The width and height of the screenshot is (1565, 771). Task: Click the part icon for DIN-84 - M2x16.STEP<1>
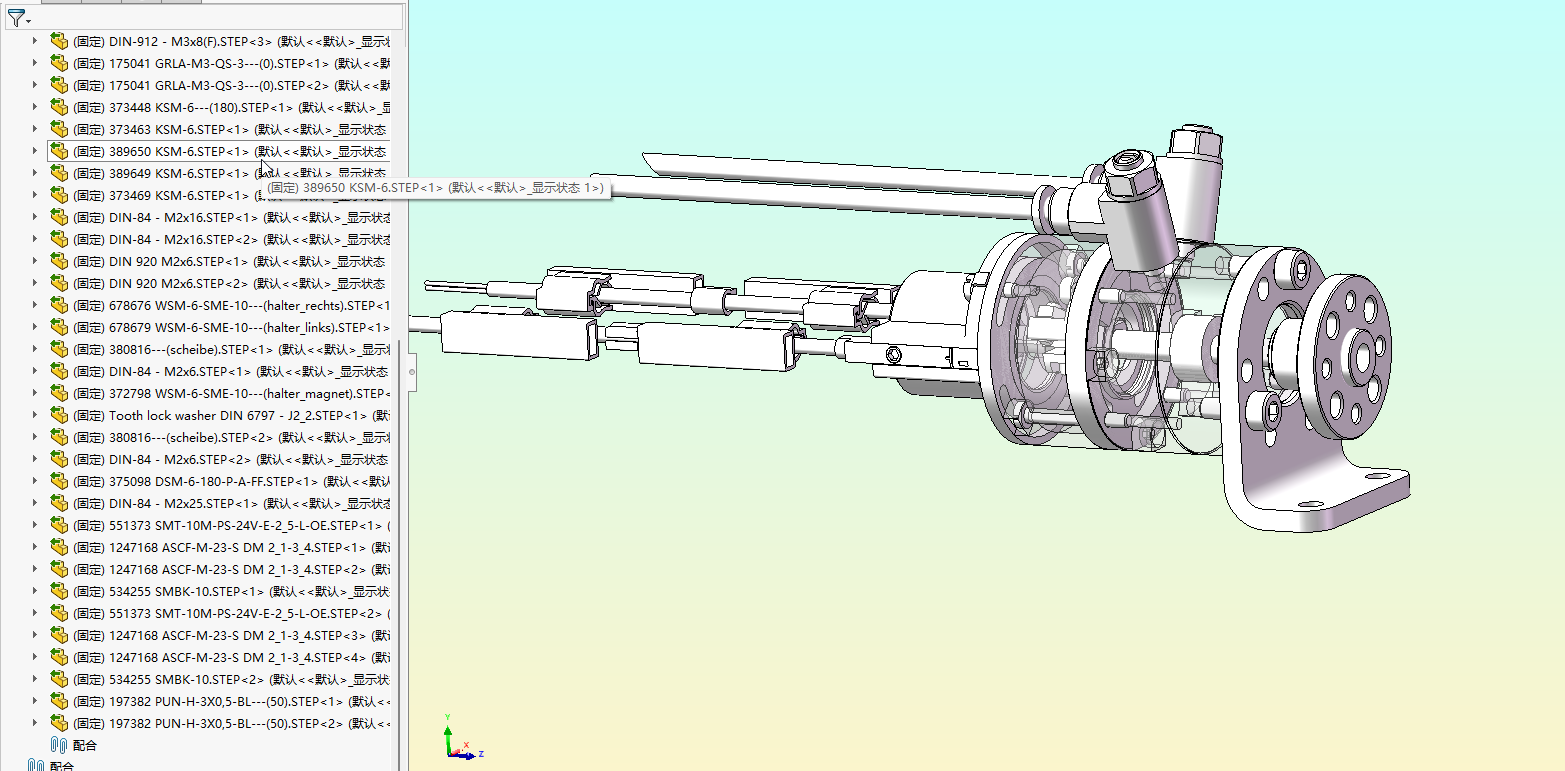(x=59, y=217)
